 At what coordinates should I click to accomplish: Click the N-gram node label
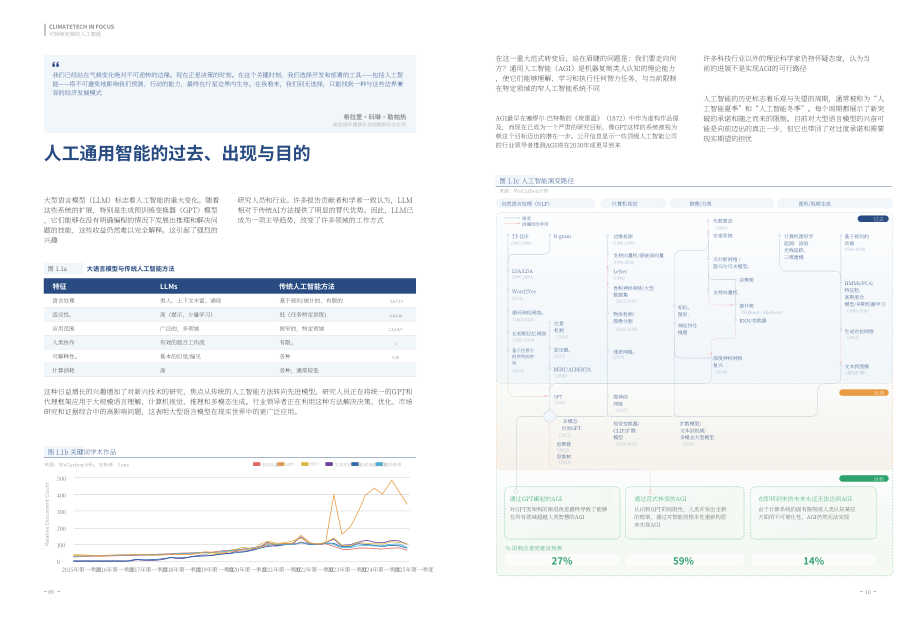(562, 237)
